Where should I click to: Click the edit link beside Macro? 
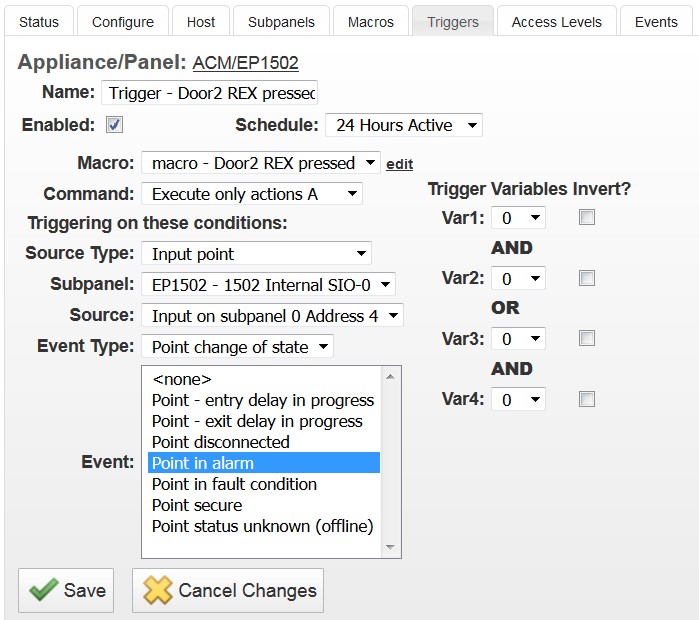399,164
